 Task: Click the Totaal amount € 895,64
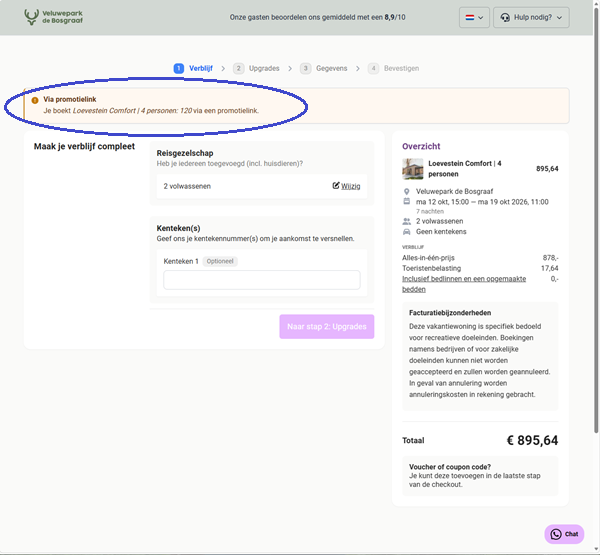tap(532, 441)
